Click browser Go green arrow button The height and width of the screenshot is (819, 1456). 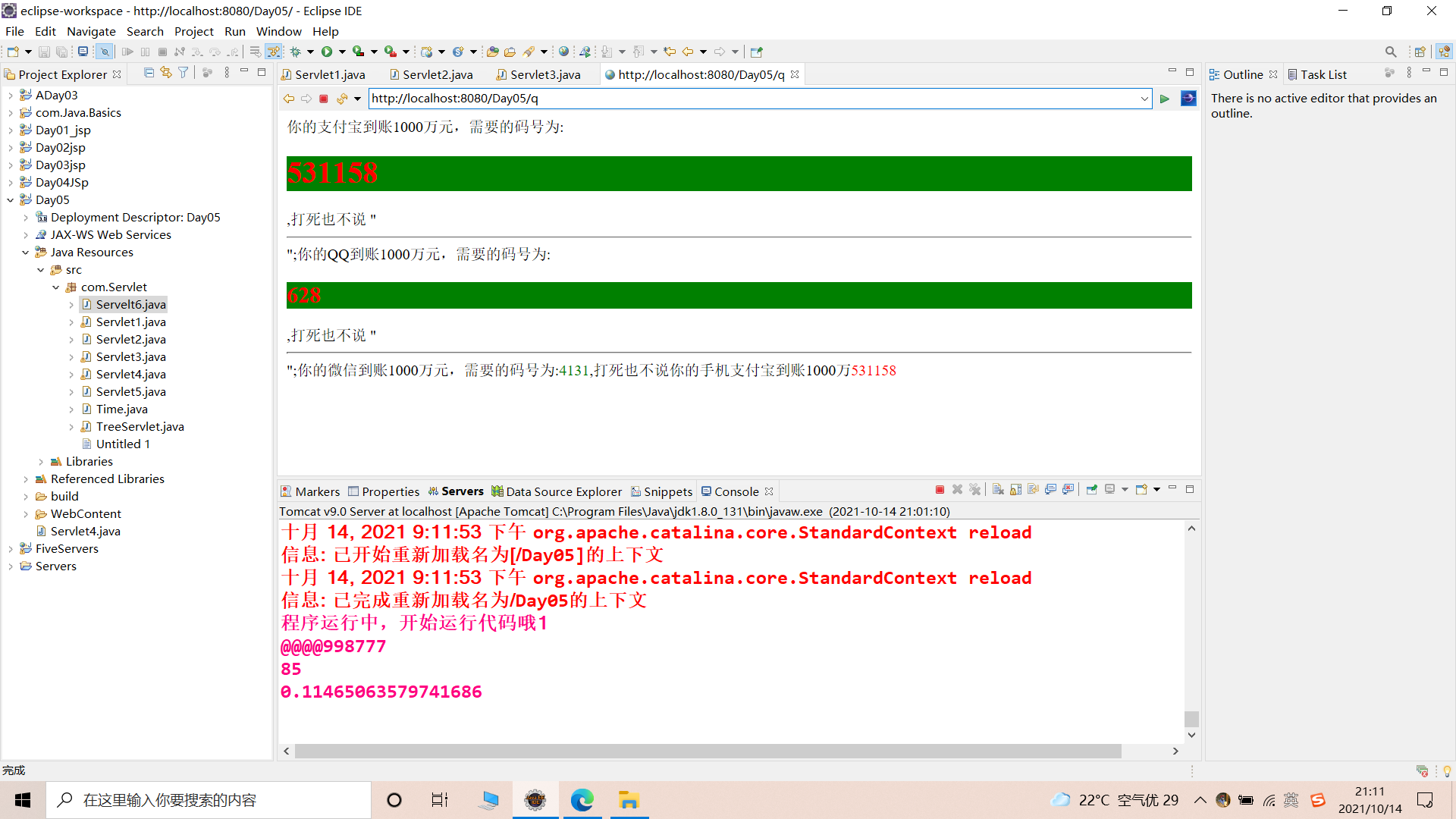pyautogui.click(x=1165, y=99)
